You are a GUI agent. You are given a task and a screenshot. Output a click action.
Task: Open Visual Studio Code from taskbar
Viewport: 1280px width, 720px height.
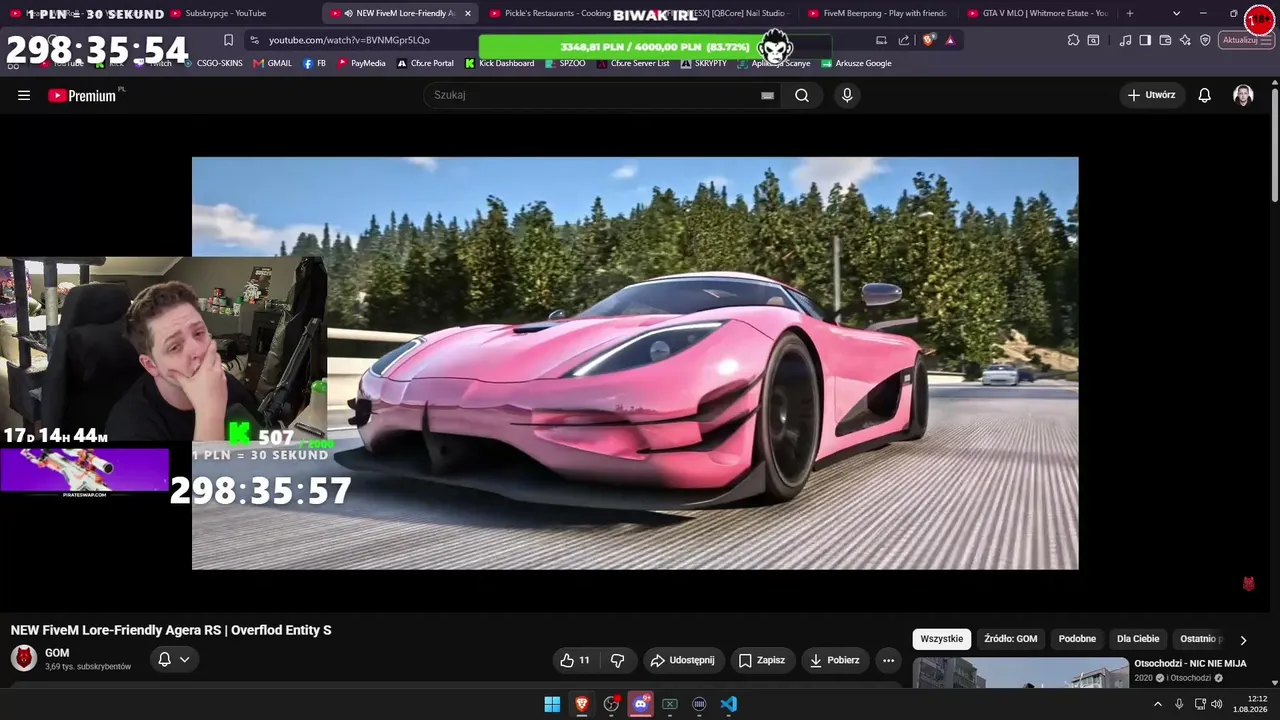tap(728, 704)
